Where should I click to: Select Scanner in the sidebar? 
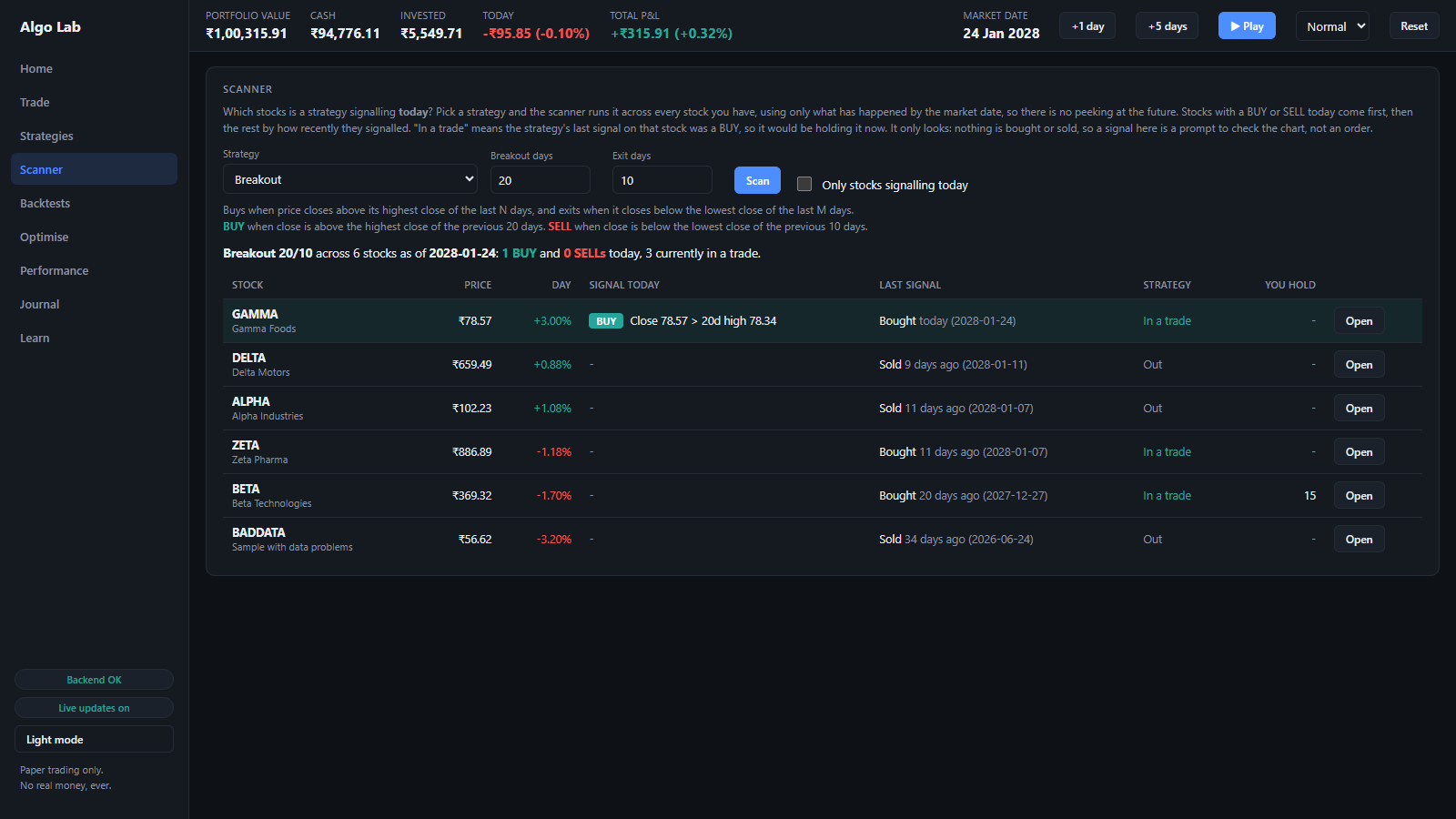[x=94, y=169]
